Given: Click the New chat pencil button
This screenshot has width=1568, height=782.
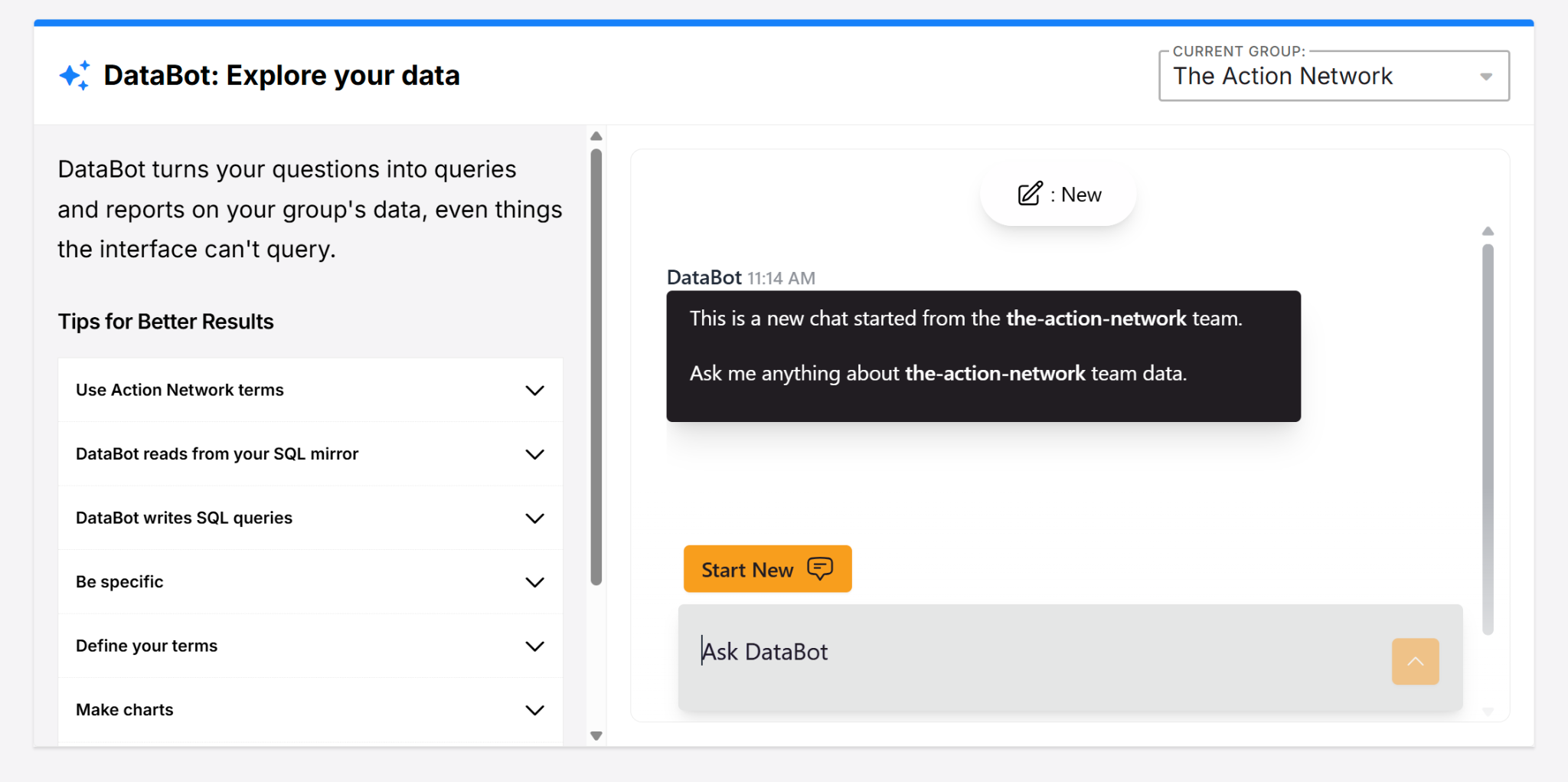Looking at the screenshot, I should 1058,195.
